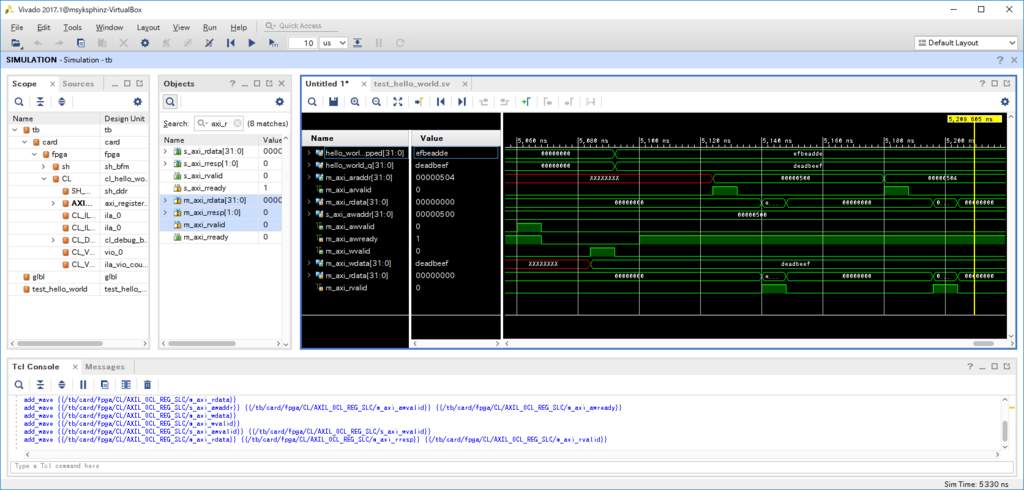Viewport: 1024px width, 490px height.
Task: Go to time zero in waveform toolbar
Action: (441, 101)
